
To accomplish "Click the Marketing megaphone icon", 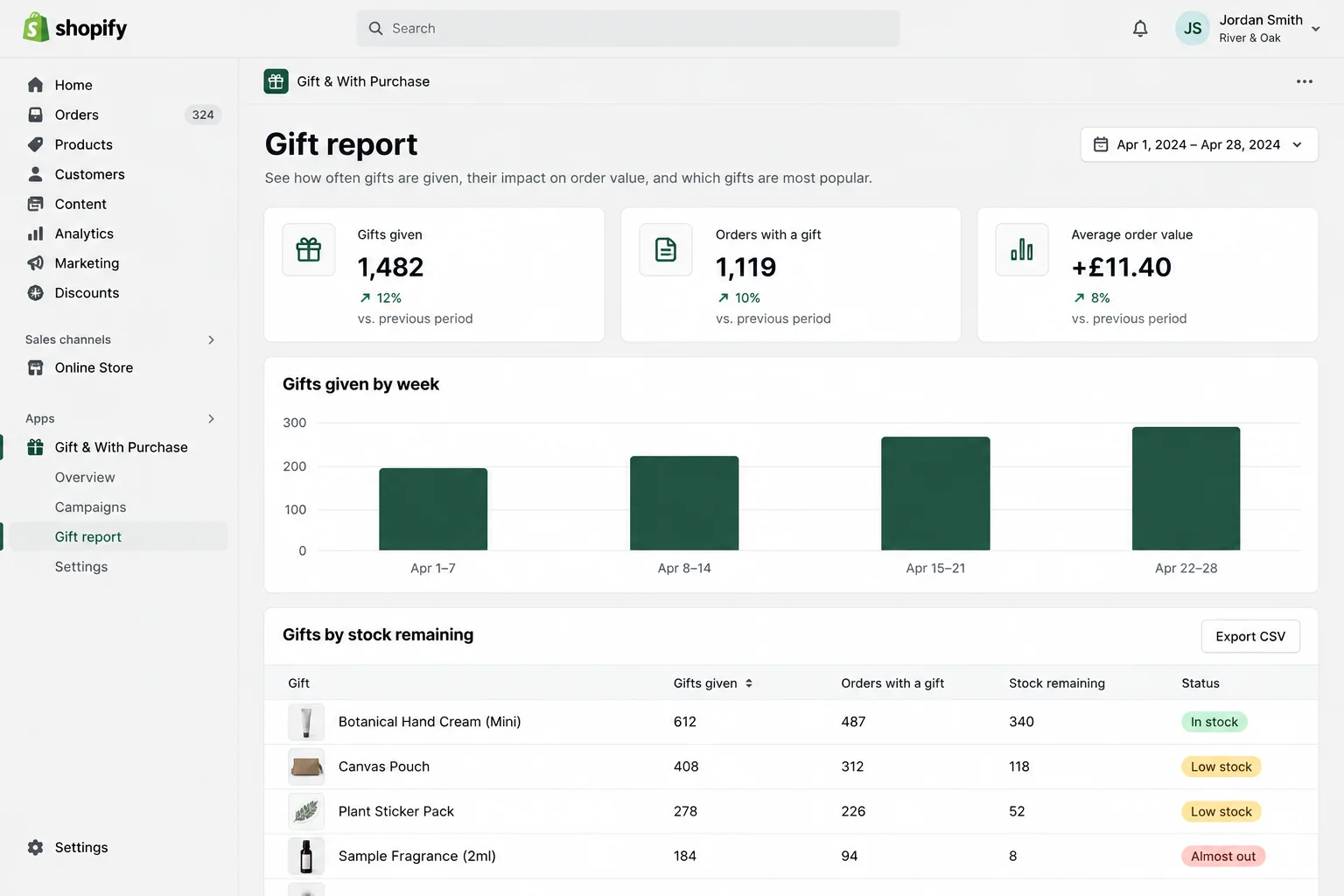I will pyautogui.click(x=35, y=263).
